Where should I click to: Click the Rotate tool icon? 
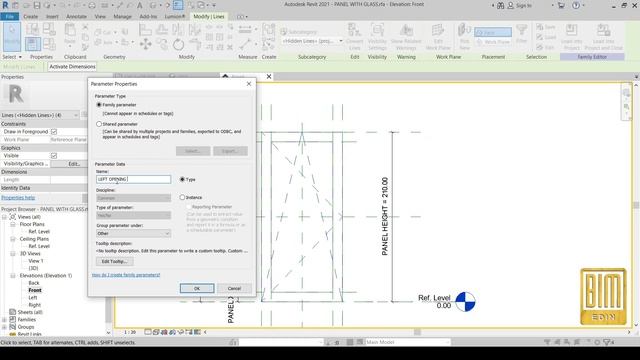[x=178, y=44]
